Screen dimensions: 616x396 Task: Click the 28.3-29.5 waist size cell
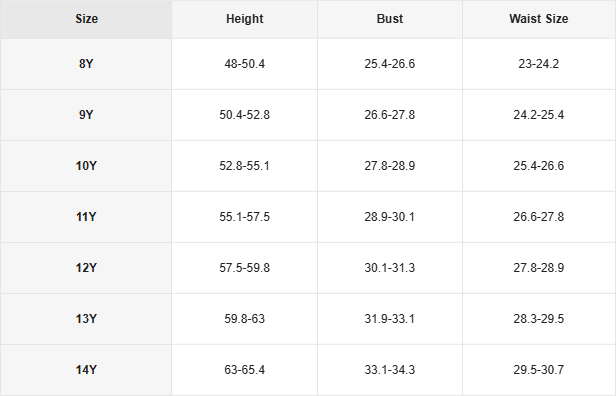(x=539, y=319)
